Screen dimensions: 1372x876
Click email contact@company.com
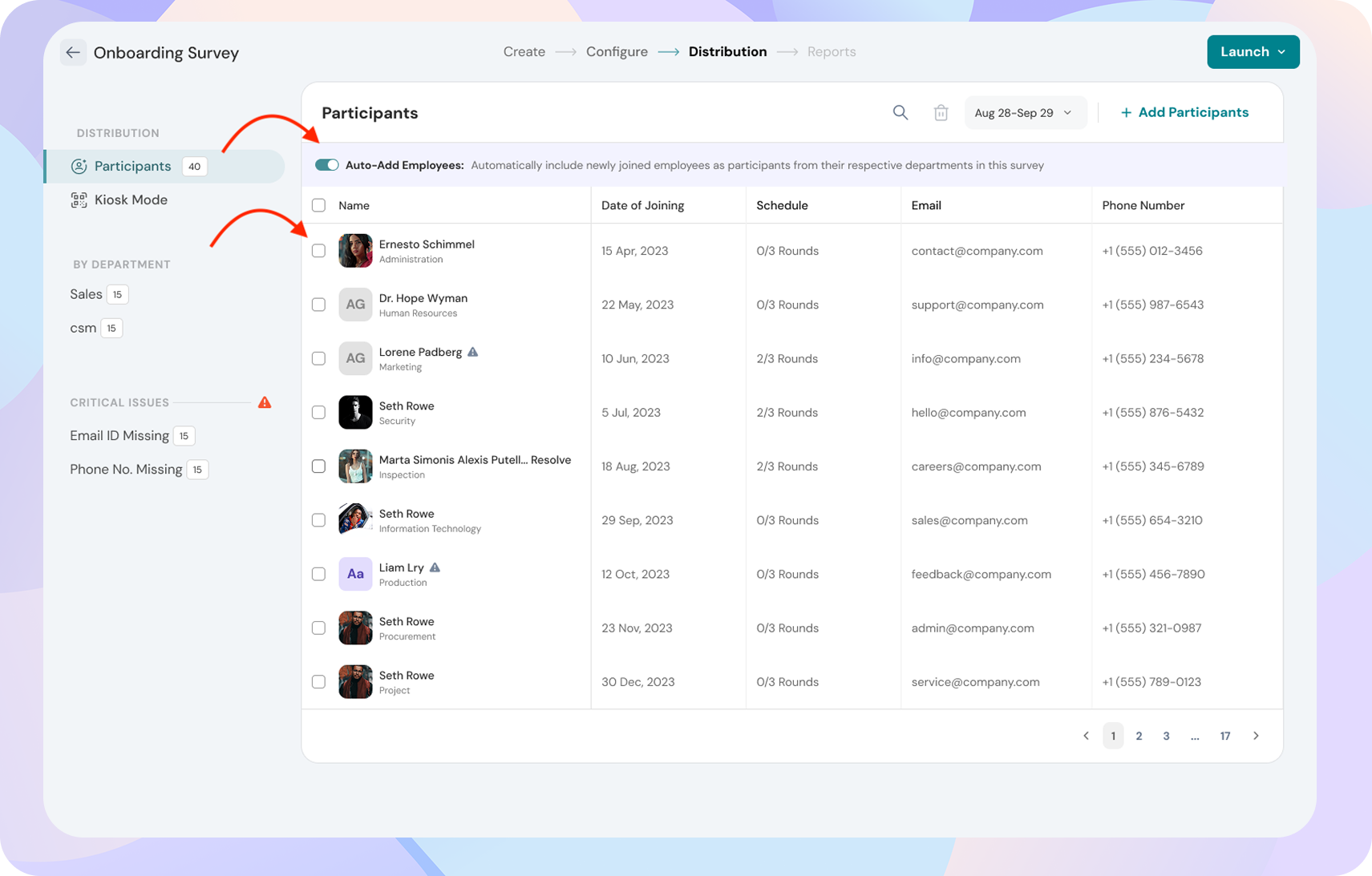point(977,251)
